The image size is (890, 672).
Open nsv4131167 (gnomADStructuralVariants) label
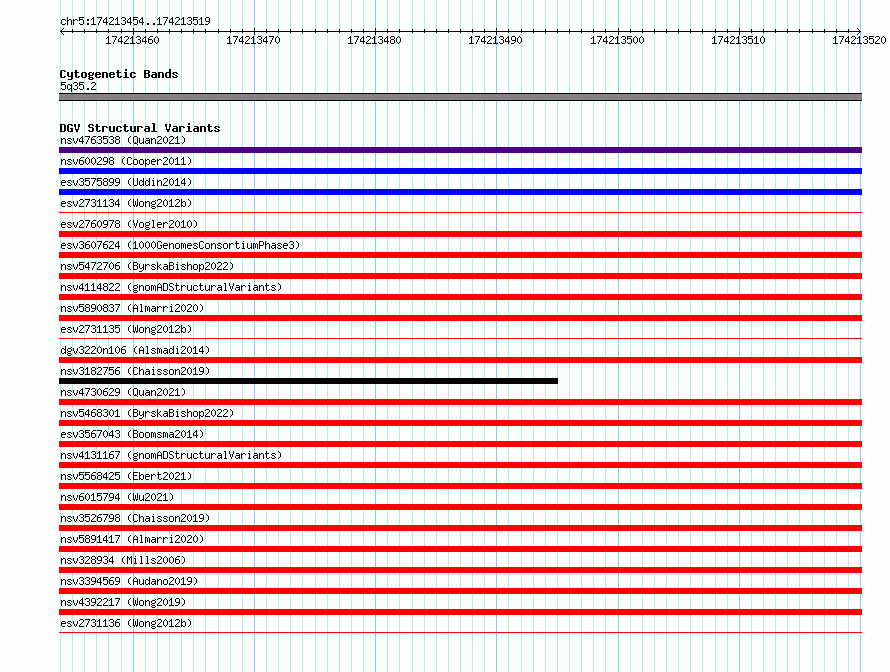(x=171, y=455)
